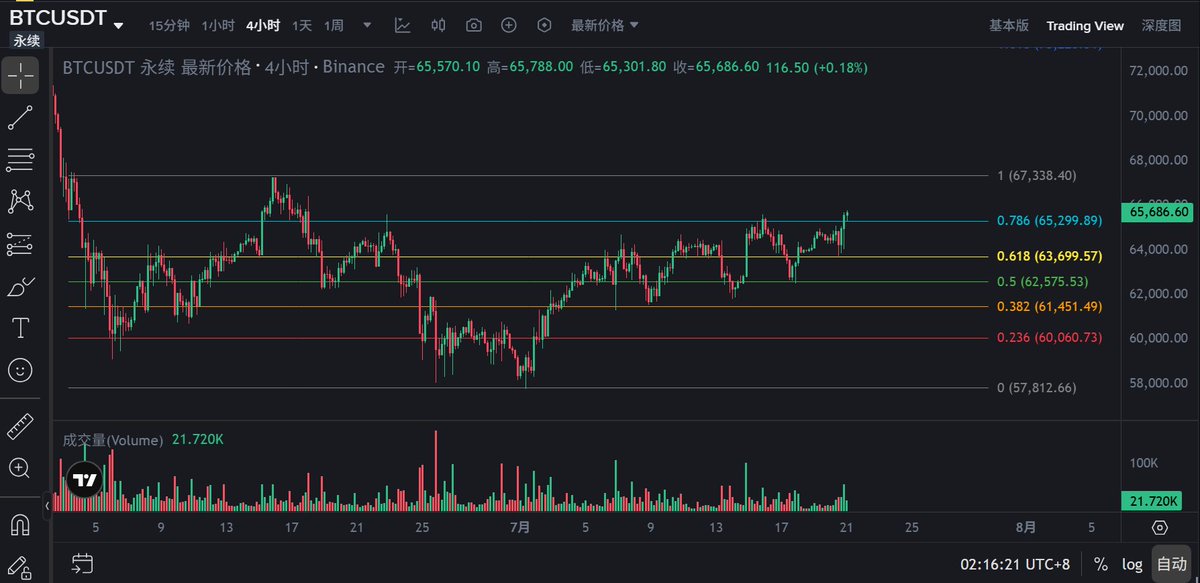Toggle log scale mode
The width and height of the screenshot is (1200, 583).
[1131, 564]
